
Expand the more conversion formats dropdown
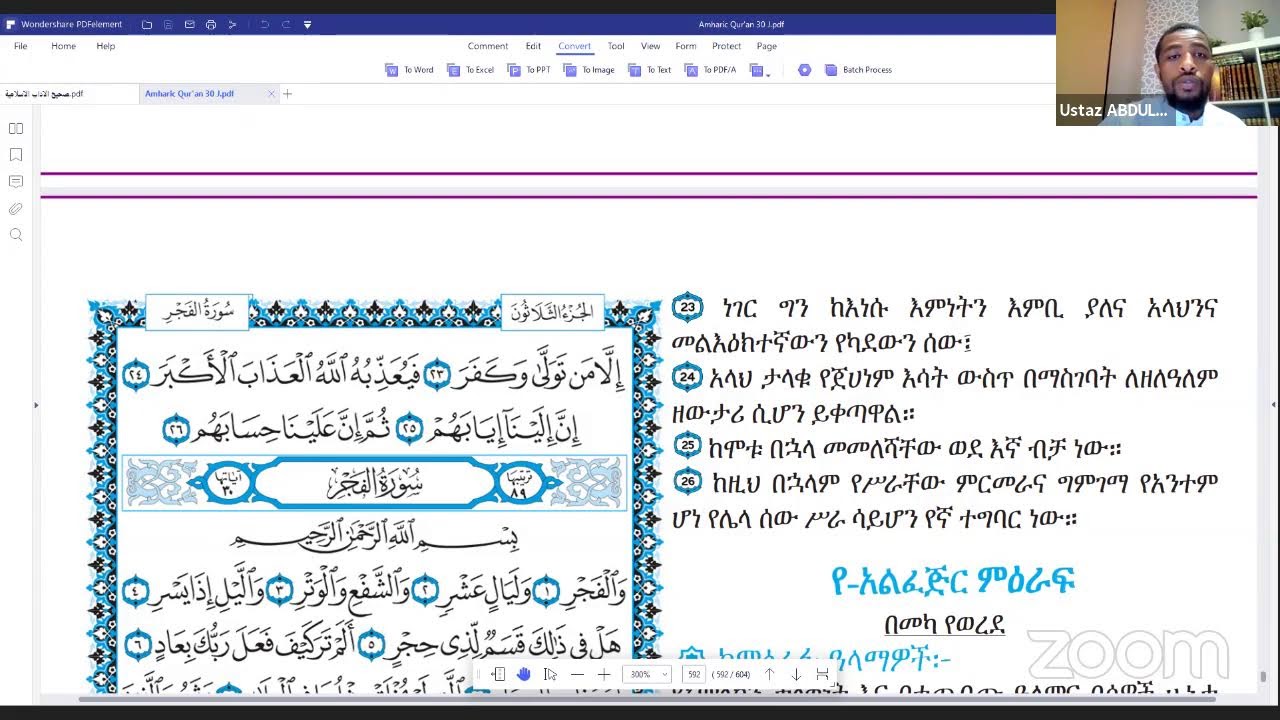pos(760,70)
